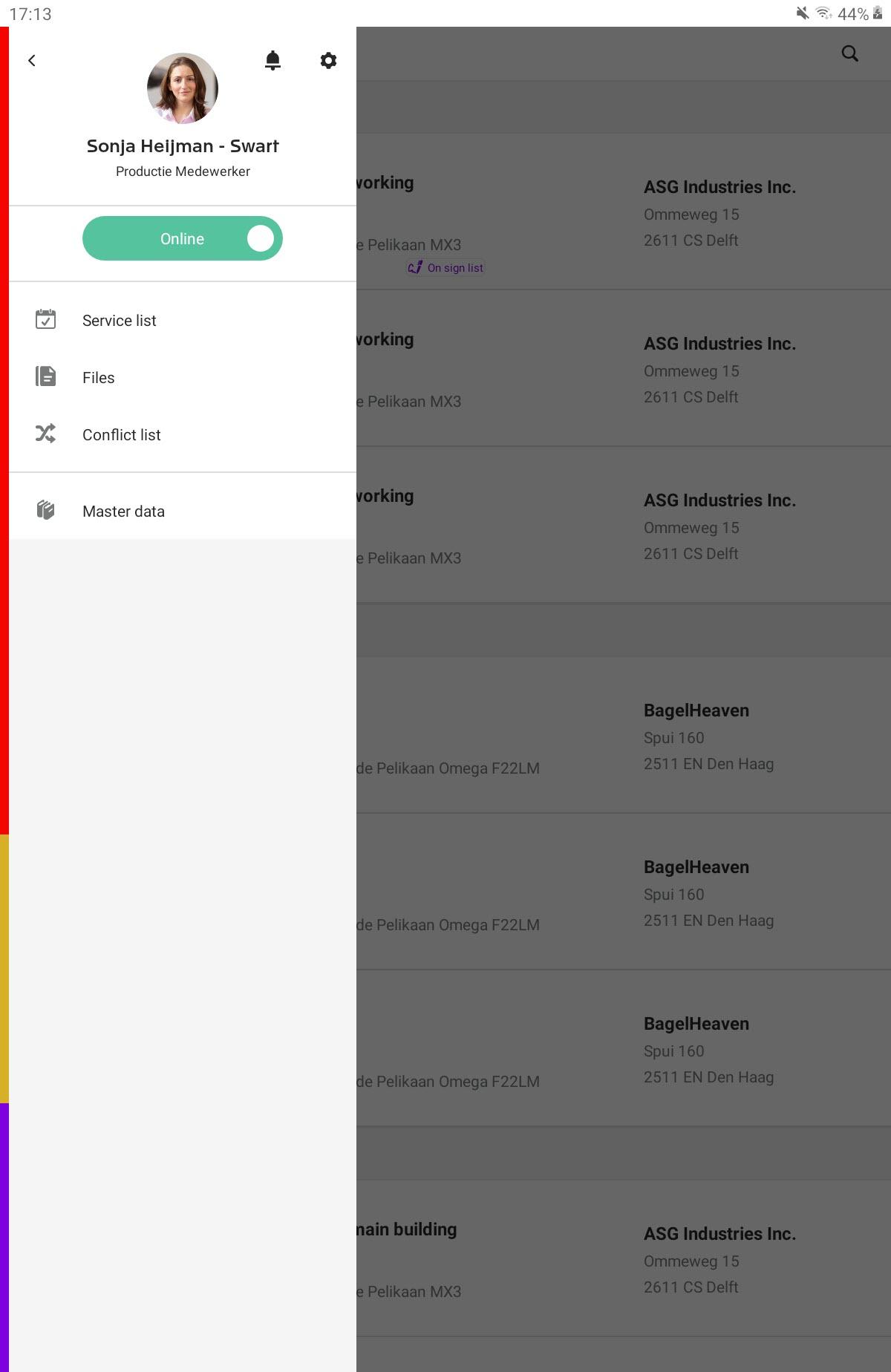
Task: Tap Sonja Heijman profile photo
Action: coord(183,88)
